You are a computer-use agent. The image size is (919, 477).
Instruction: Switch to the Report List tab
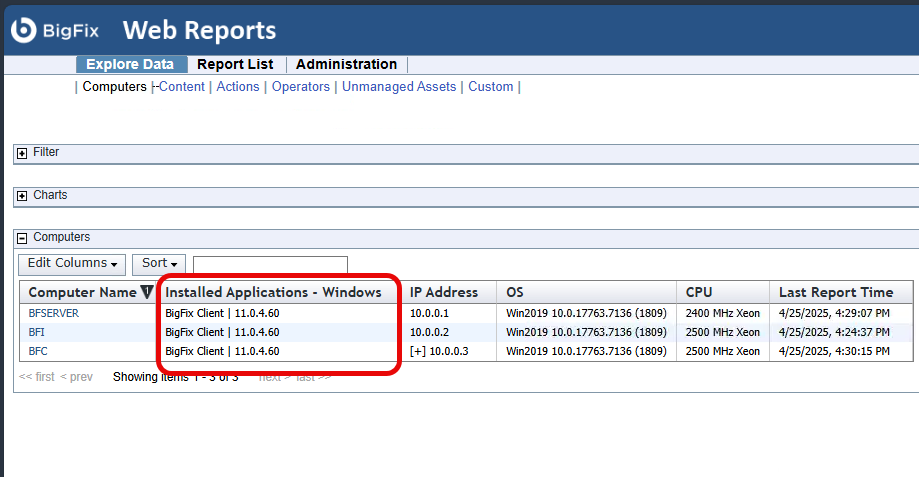click(x=235, y=64)
